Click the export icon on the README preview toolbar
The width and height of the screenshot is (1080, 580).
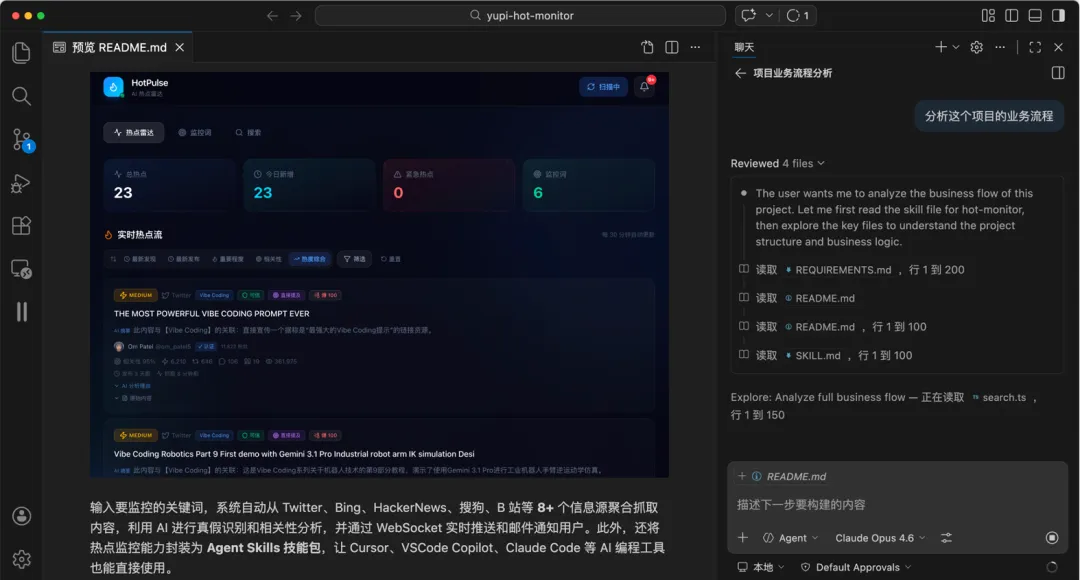(646, 47)
